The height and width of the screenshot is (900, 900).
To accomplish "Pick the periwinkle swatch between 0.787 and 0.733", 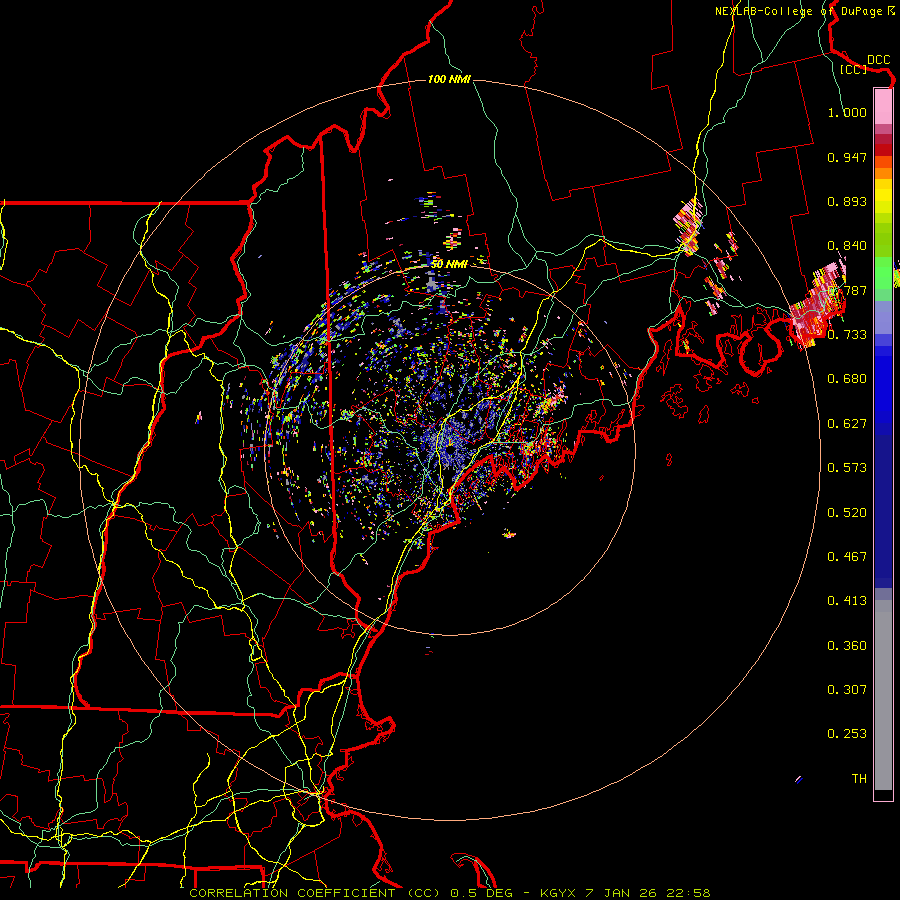I will click(883, 317).
